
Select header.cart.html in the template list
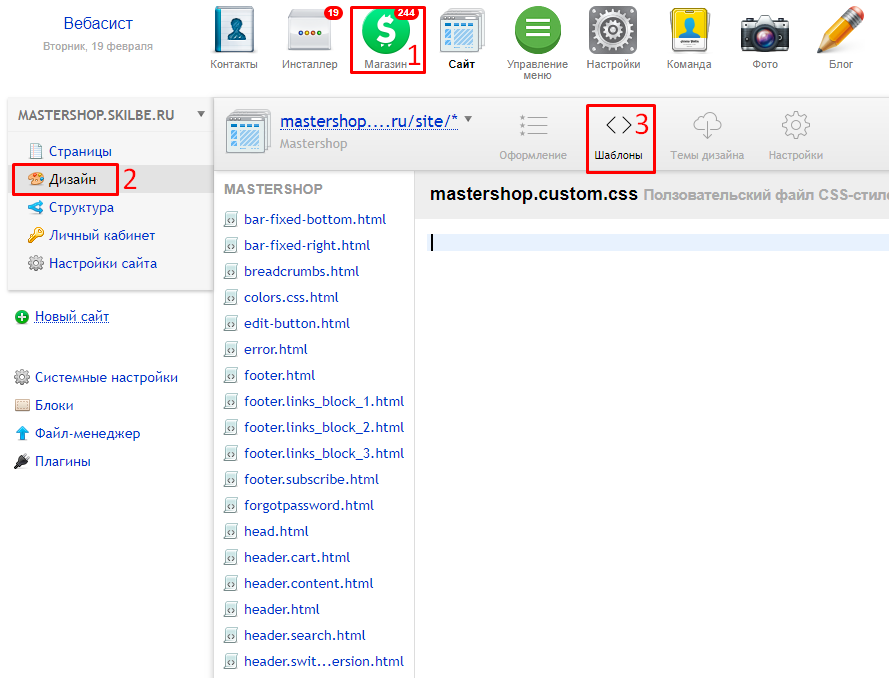pos(297,558)
